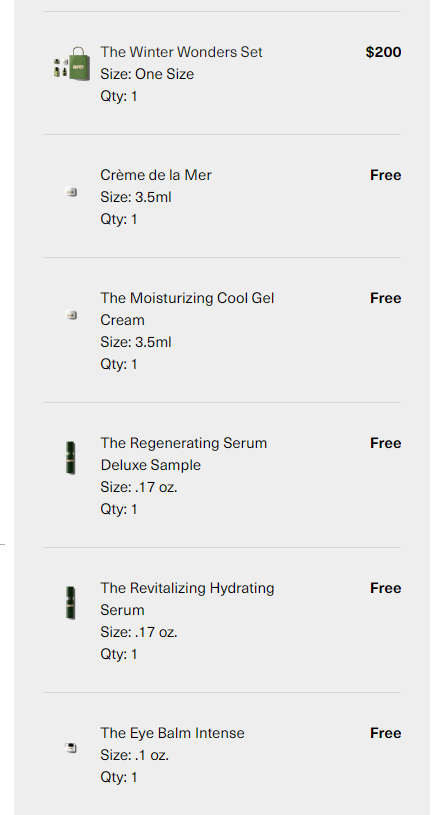
Task: Click the Free label for Moisturizing Cool Gel Cream
Action: click(385, 298)
